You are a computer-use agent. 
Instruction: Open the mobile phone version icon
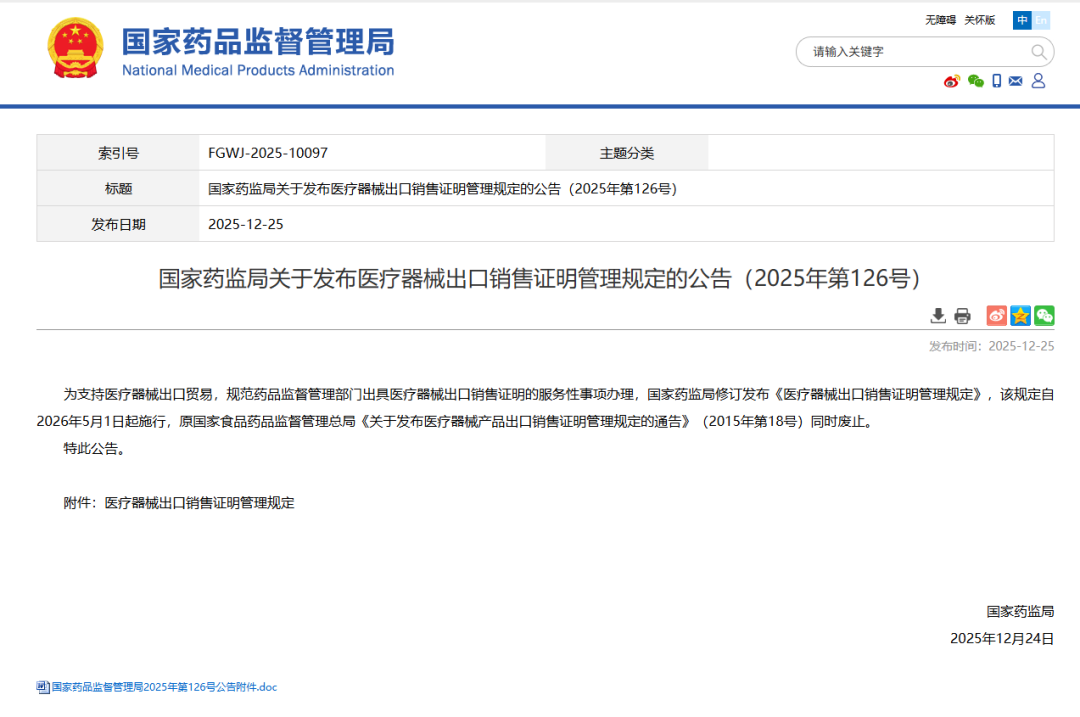click(x=997, y=81)
